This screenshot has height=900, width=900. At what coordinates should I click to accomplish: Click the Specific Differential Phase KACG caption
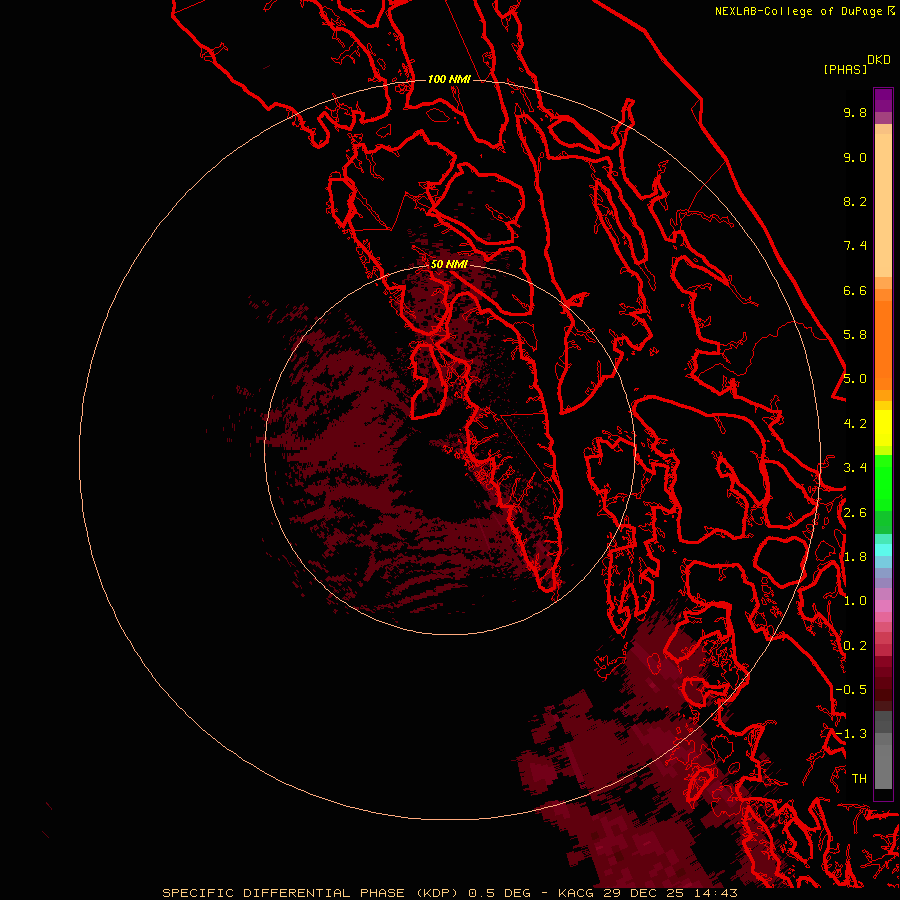coord(449,893)
